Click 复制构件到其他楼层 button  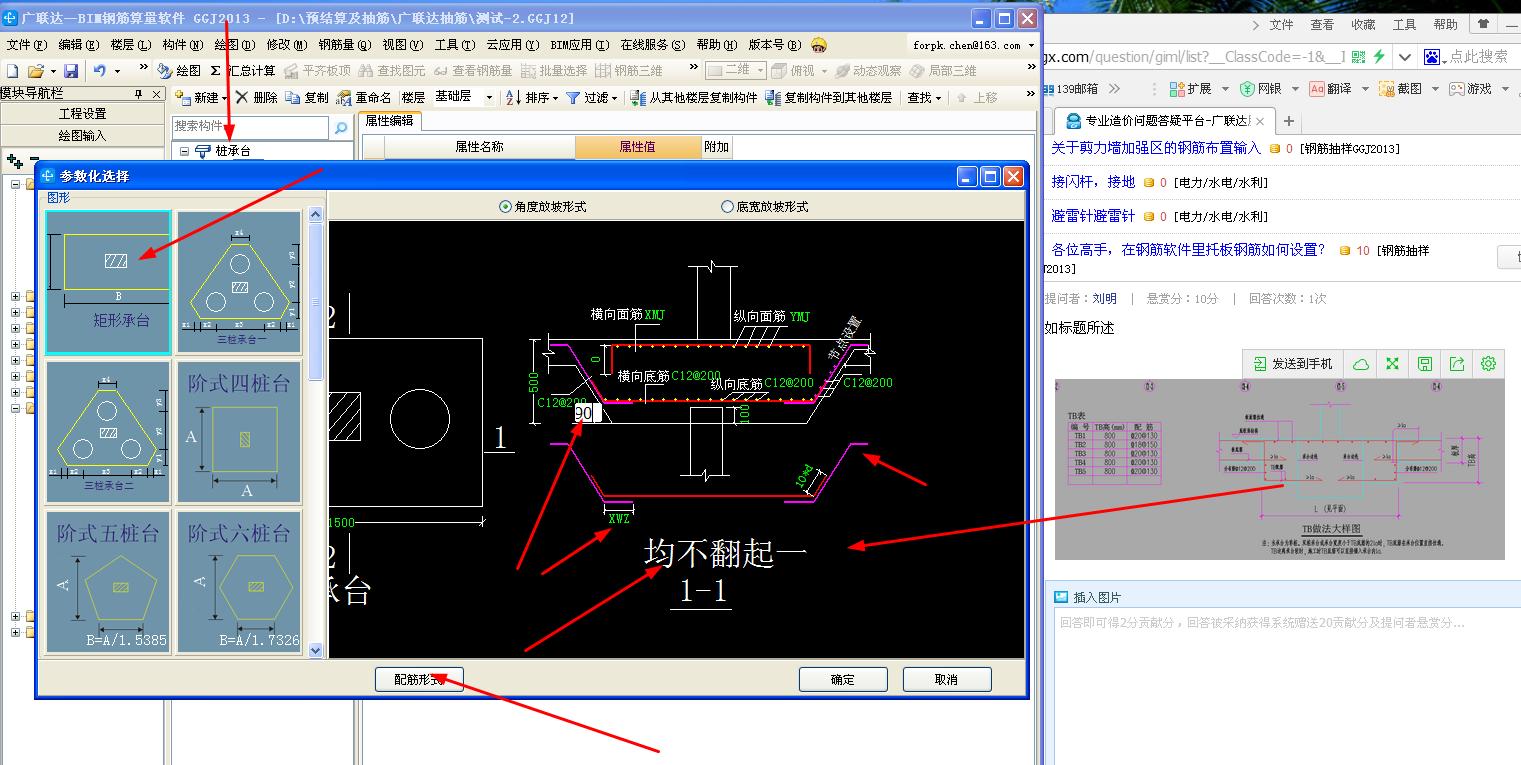point(829,98)
